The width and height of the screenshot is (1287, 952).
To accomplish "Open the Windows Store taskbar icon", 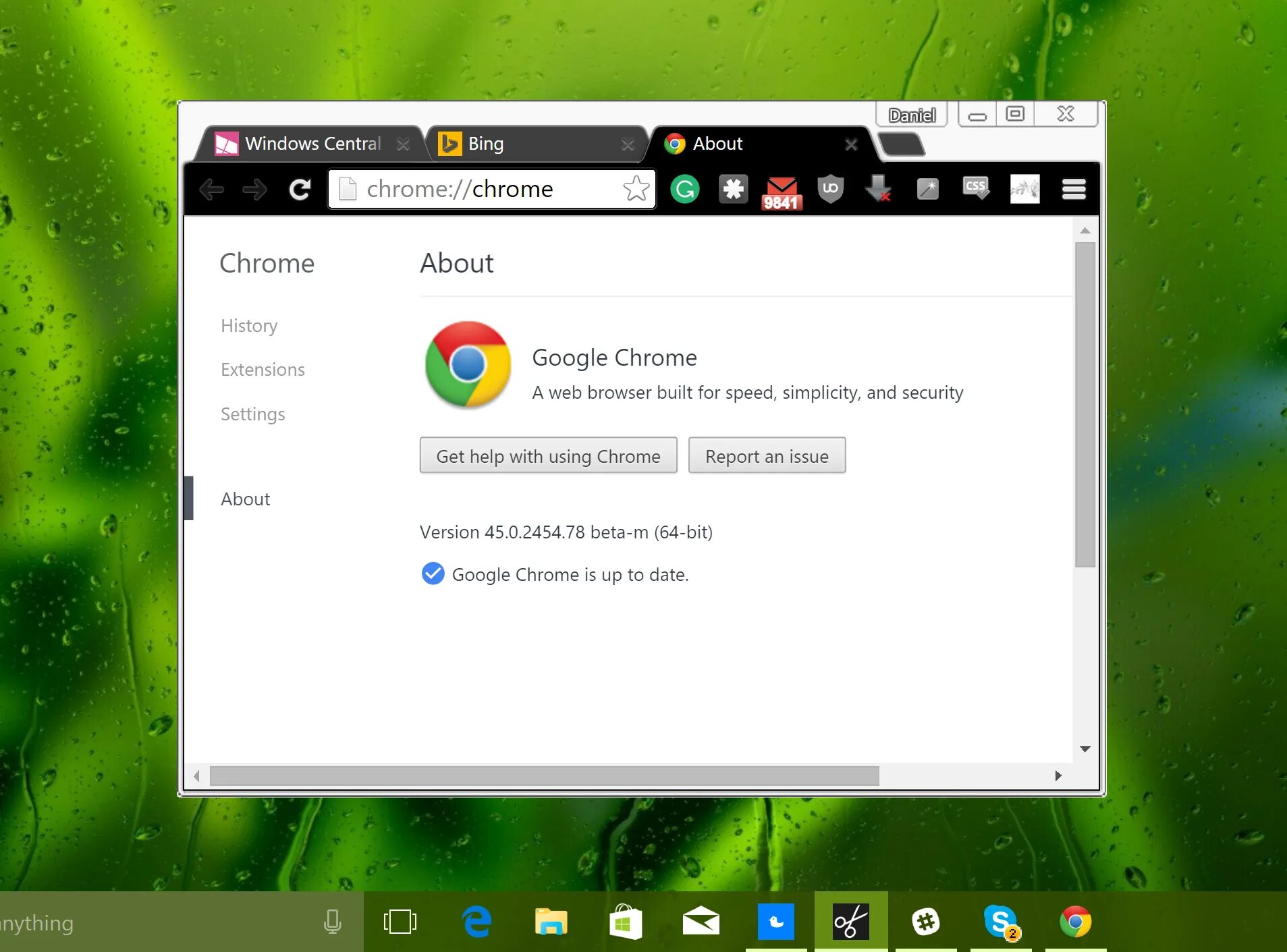I will click(x=626, y=922).
